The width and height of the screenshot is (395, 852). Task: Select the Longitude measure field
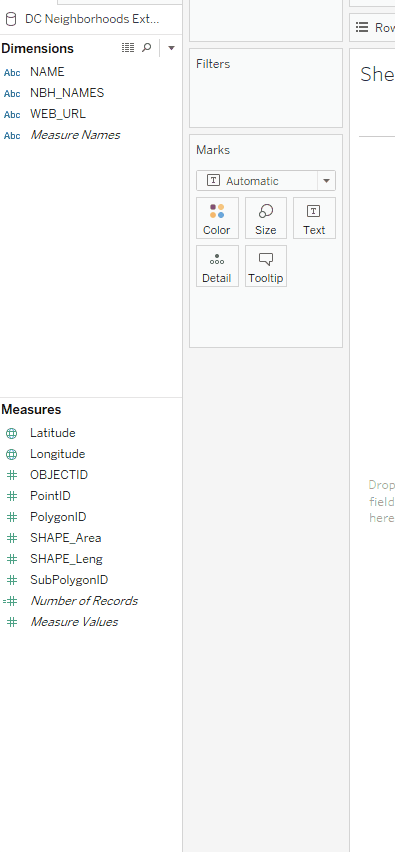pos(57,454)
